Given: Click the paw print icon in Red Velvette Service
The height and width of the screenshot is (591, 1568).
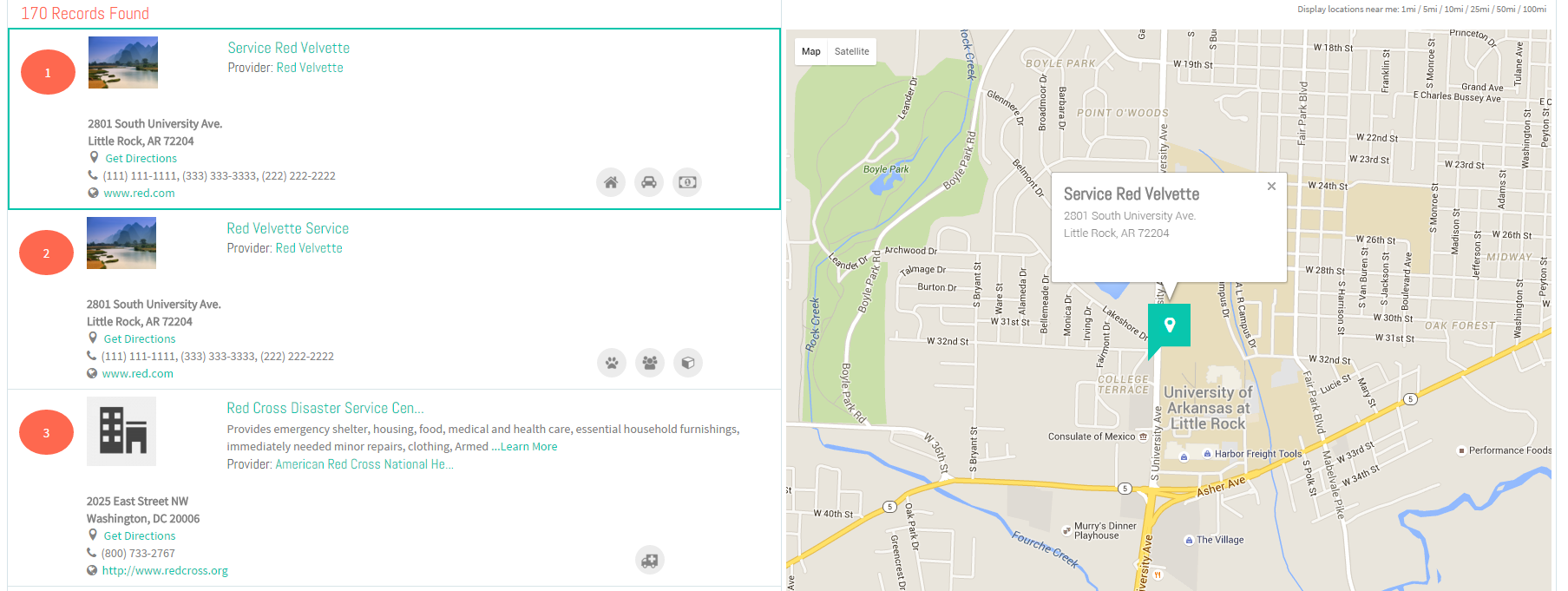Looking at the screenshot, I should [612, 363].
